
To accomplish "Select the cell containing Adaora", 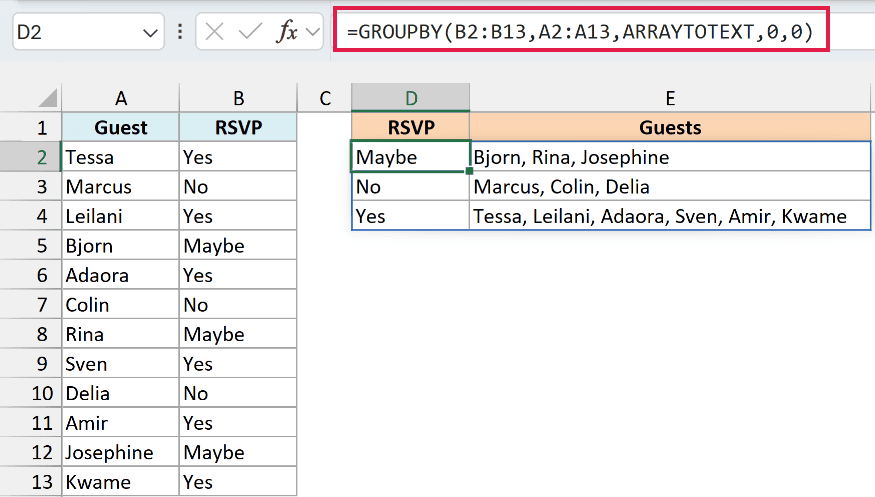I will (121, 275).
